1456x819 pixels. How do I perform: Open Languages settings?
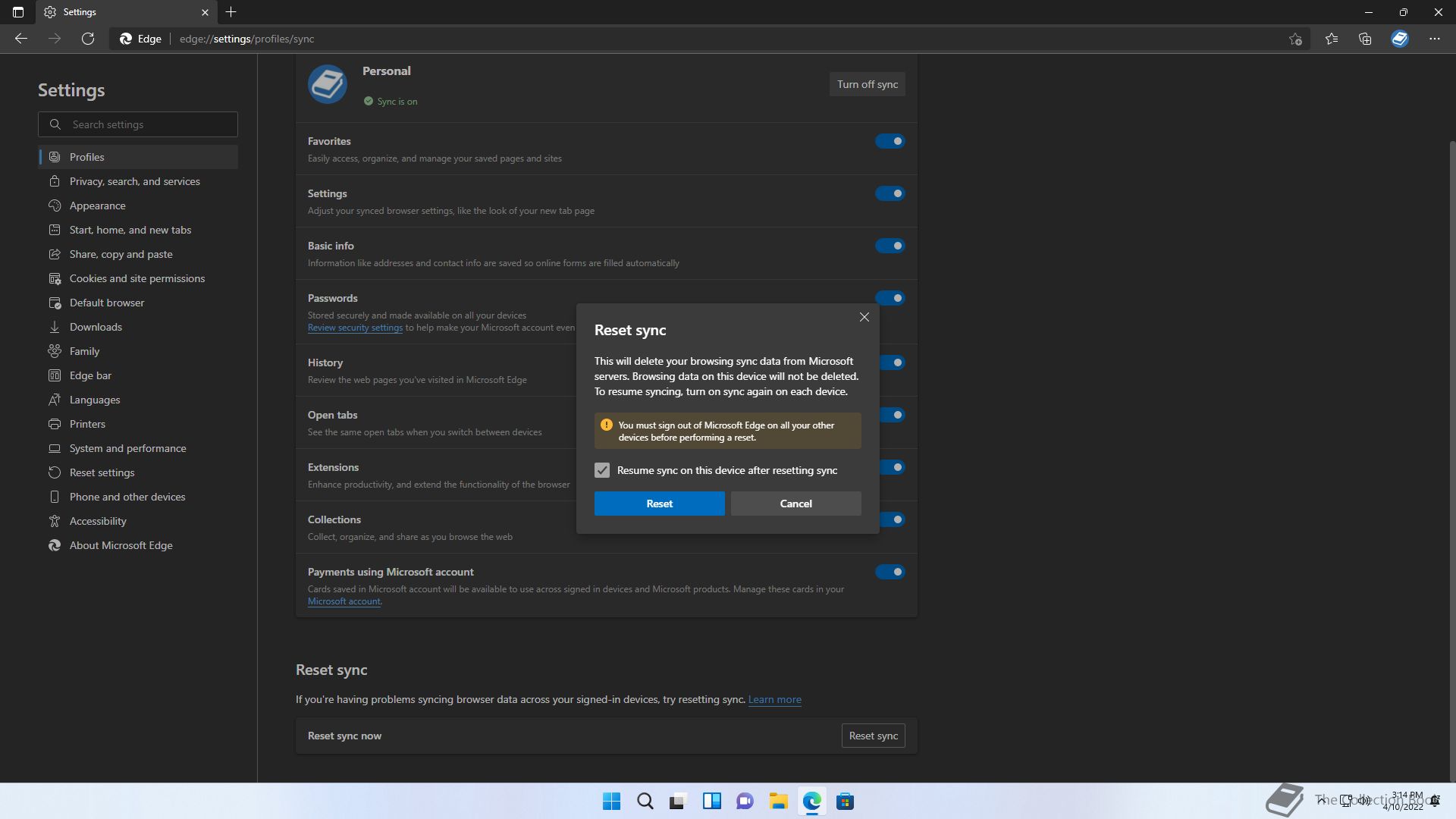[138, 400]
